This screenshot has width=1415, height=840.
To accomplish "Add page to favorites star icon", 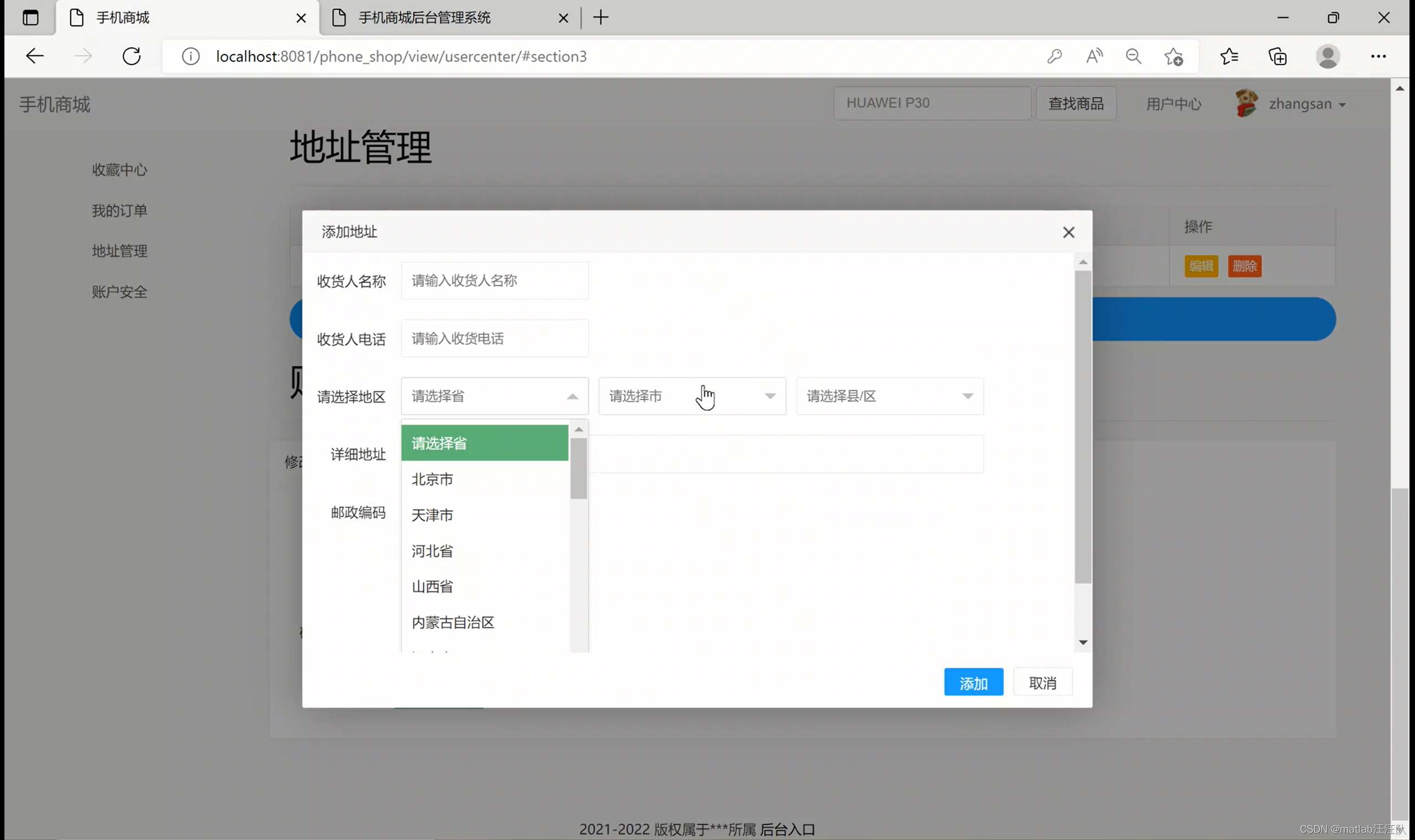I will click(x=1173, y=56).
